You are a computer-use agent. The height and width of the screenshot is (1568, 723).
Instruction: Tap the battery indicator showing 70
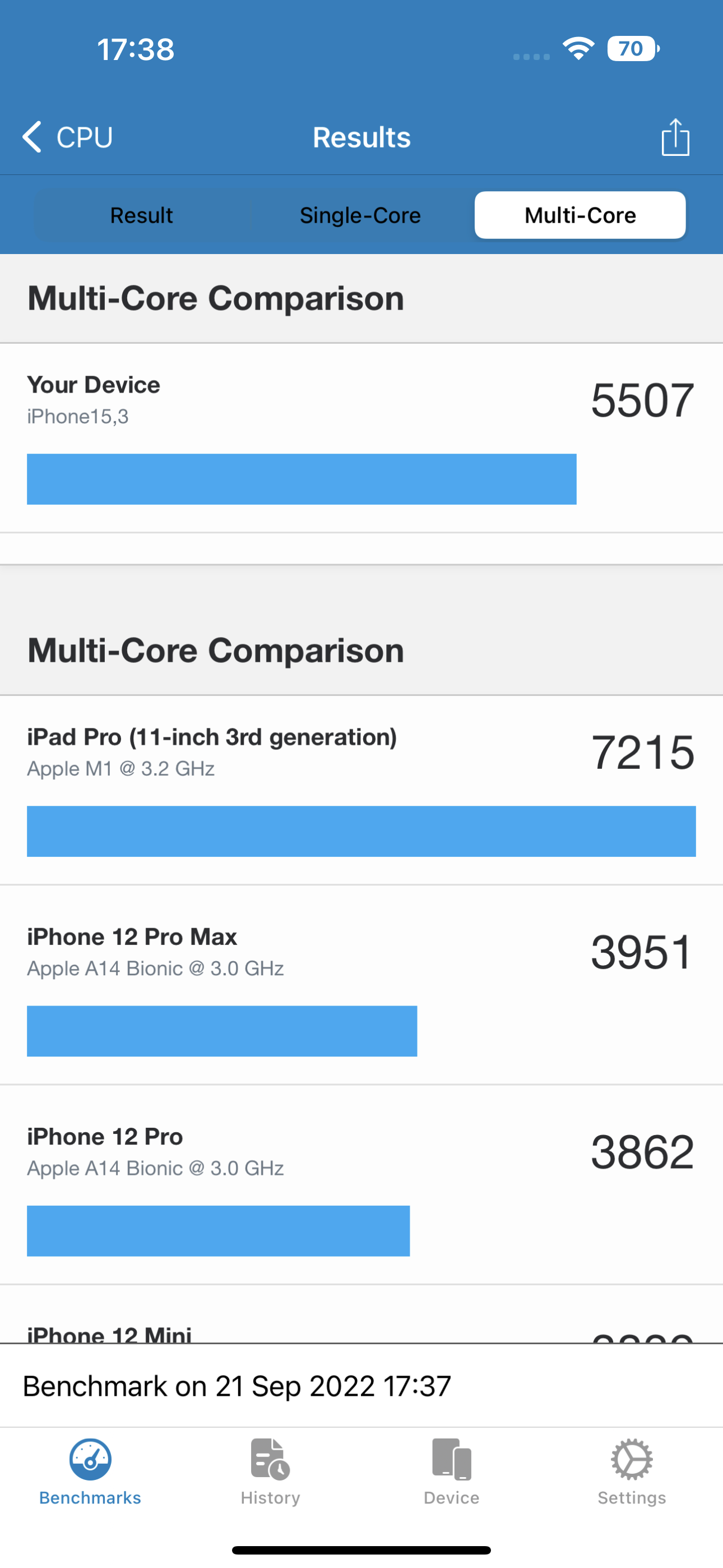pos(633,49)
